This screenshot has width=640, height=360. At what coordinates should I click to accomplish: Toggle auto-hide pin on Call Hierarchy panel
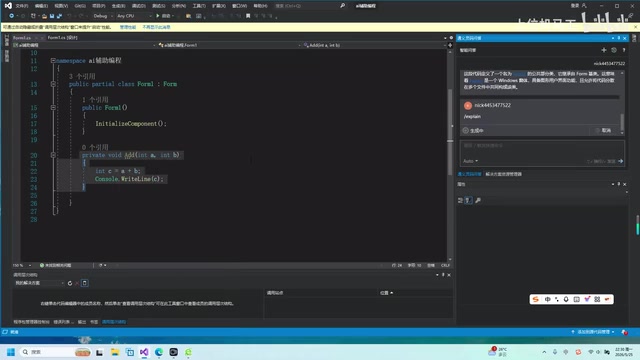[x=443, y=275]
